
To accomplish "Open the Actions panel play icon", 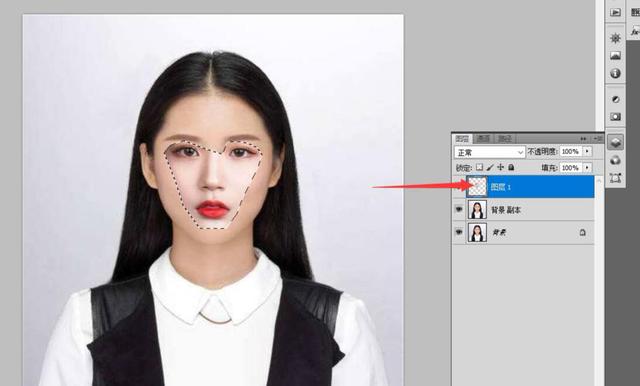I will click(615, 12).
